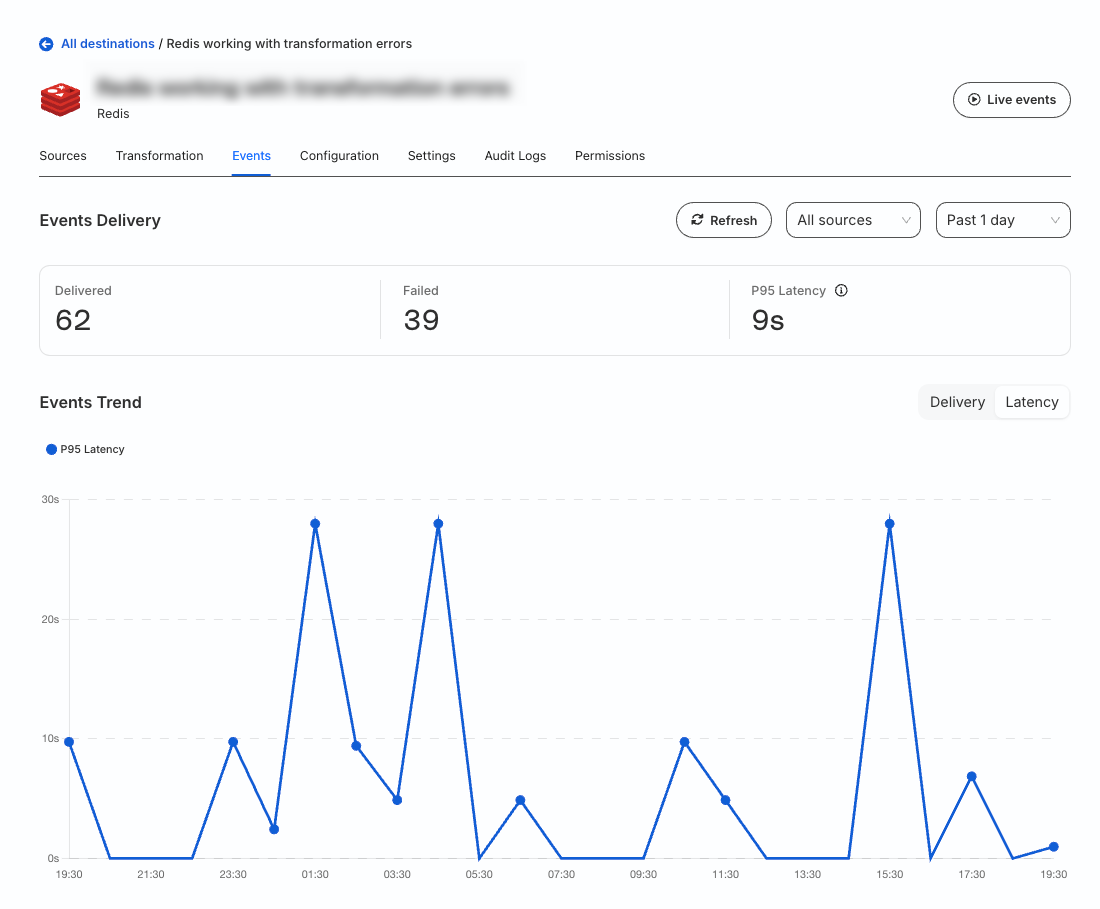The image size is (1100, 909).
Task: Click the latency peak point at 15:30
Action: [x=890, y=524]
